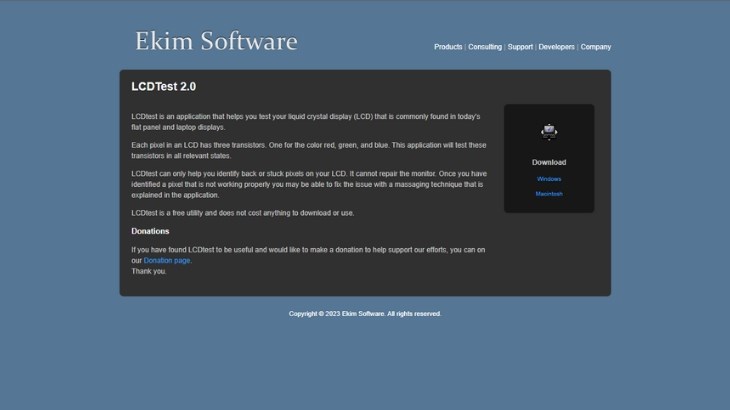Select Developers in the top navigation
This screenshot has height=410, width=730.
(x=556, y=47)
